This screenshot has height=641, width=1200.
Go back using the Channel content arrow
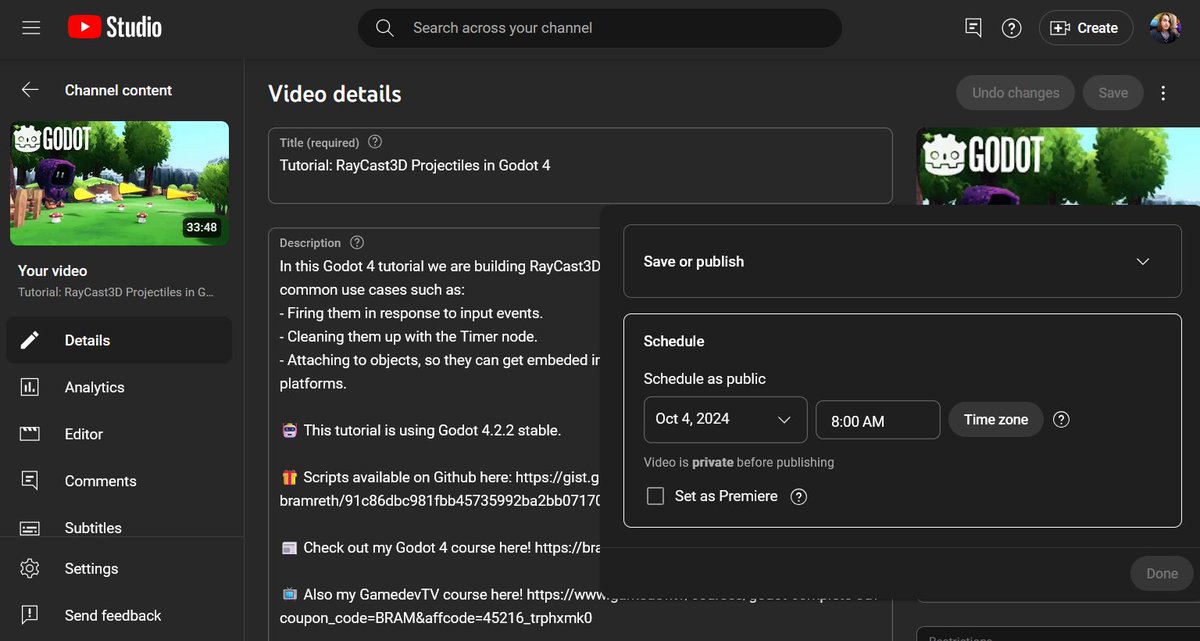pos(30,90)
